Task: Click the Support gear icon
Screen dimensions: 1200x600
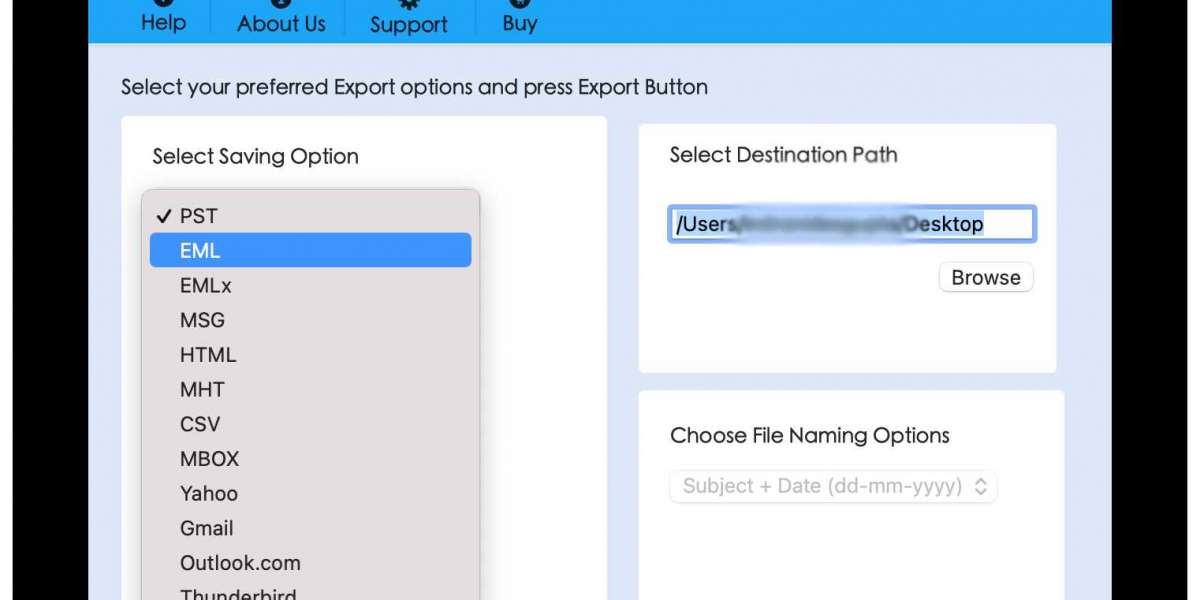Action: point(408,4)
